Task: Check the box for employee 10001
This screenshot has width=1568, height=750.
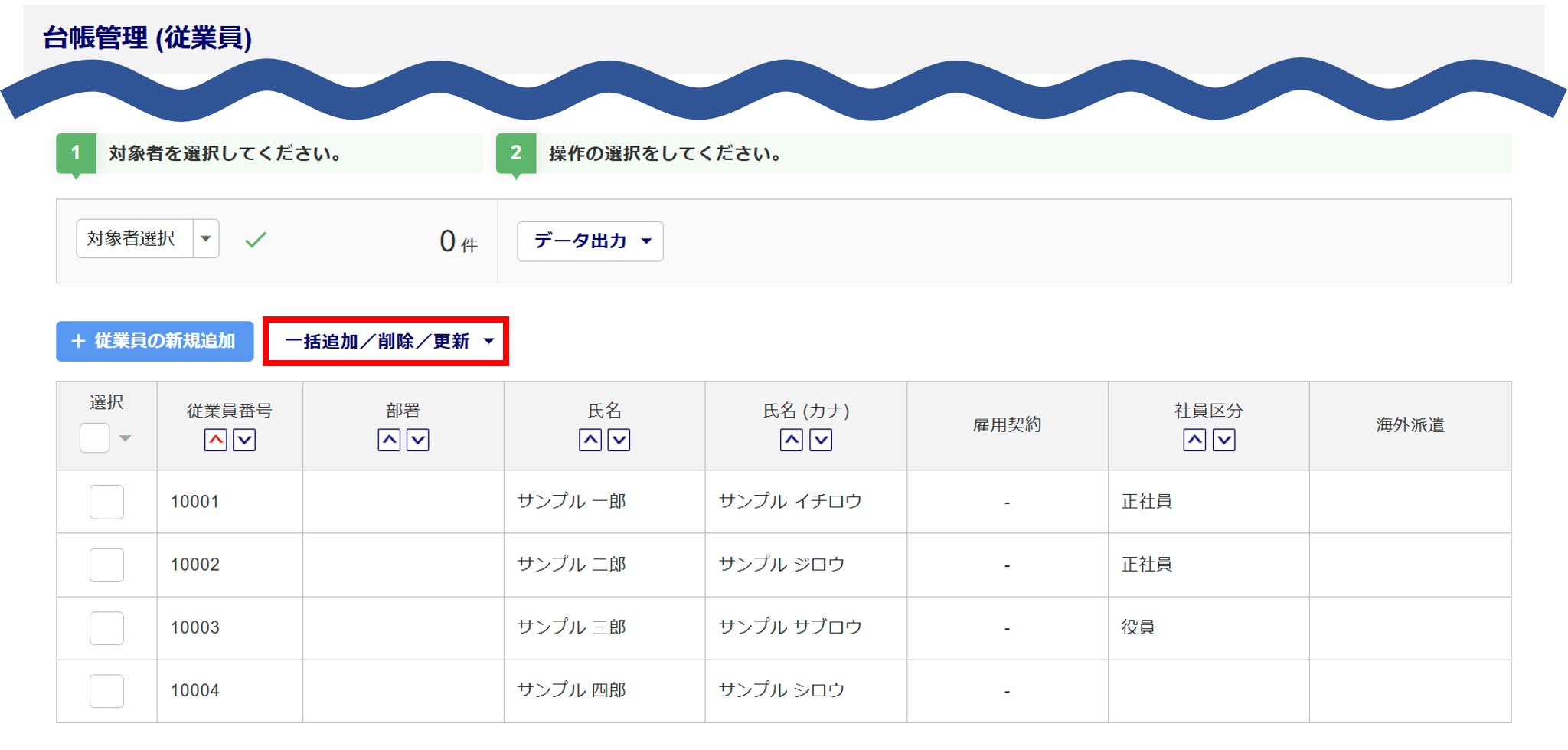Action: coord(106,502)
